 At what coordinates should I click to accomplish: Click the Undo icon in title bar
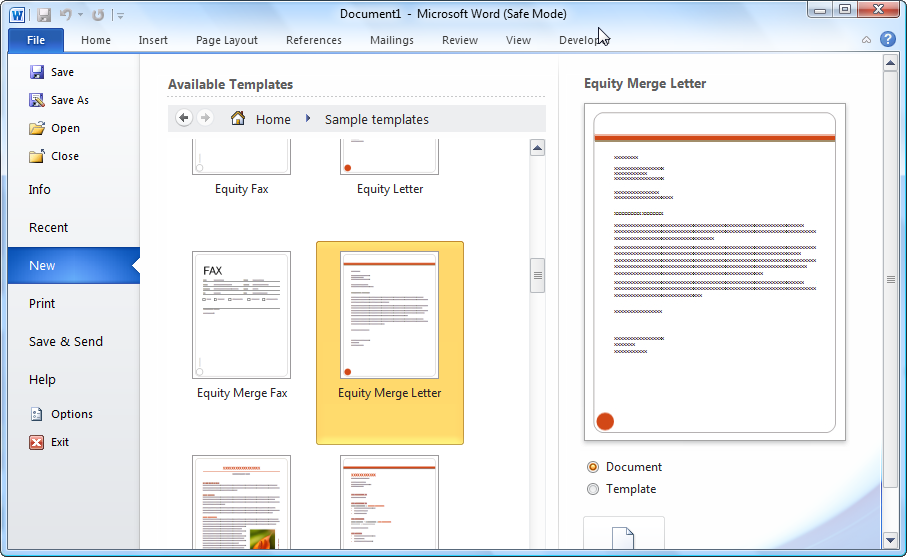[65, 14]
